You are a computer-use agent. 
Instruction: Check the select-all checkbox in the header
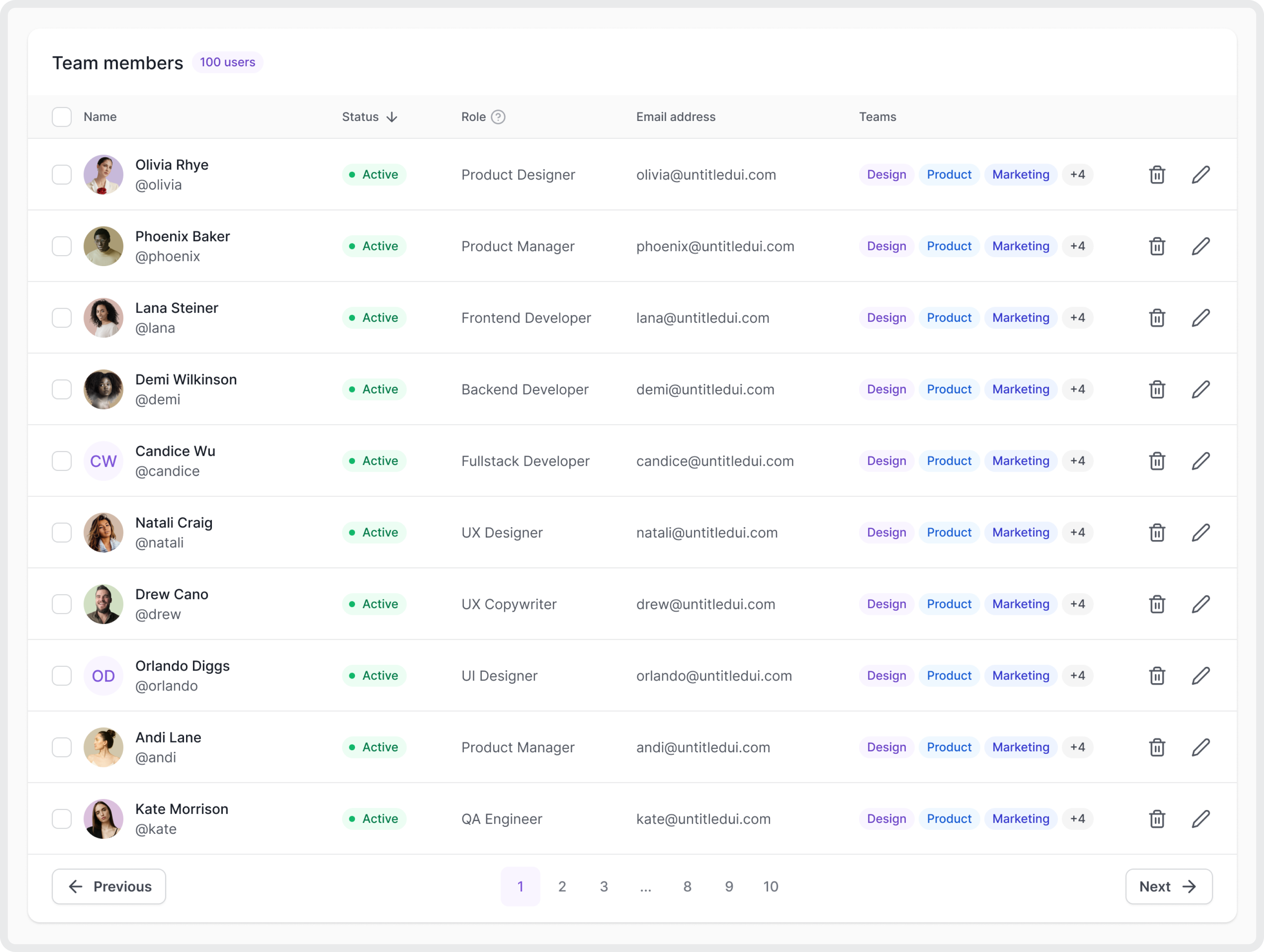62,117
